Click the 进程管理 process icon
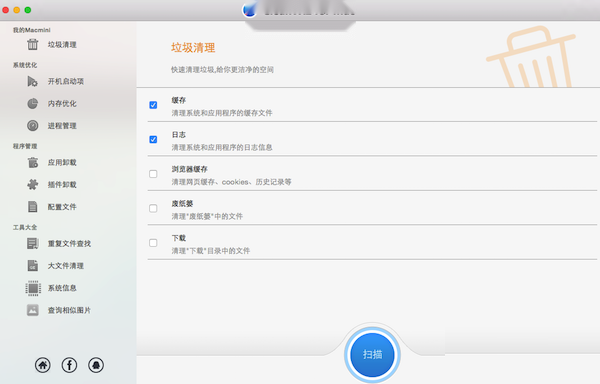Viewport: 600px width, 384px height. point(33,125)
